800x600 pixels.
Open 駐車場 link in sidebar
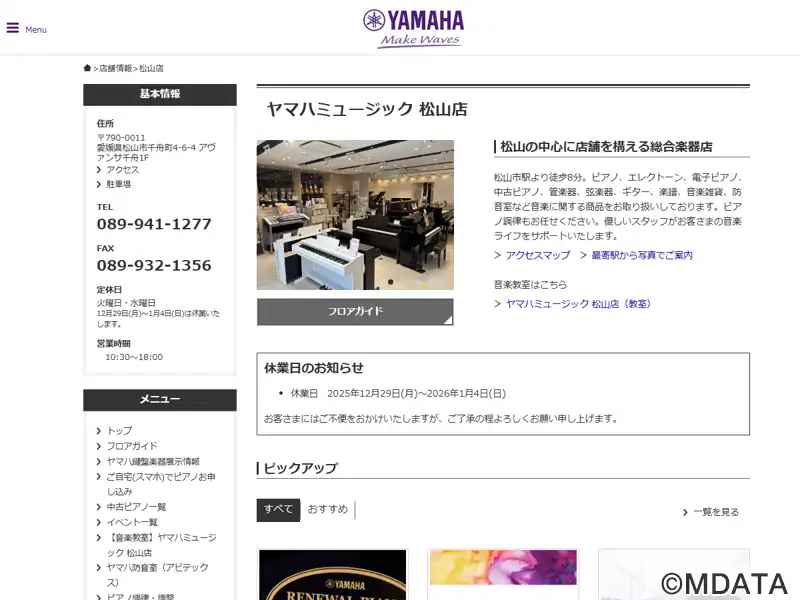coord(119,184)
